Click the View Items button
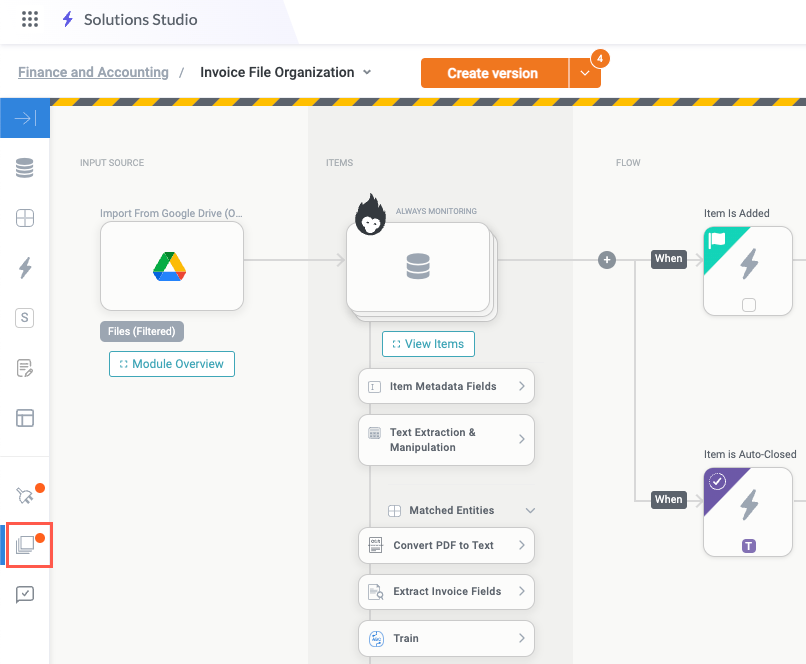806x664 pixels. tap(428, 344)
